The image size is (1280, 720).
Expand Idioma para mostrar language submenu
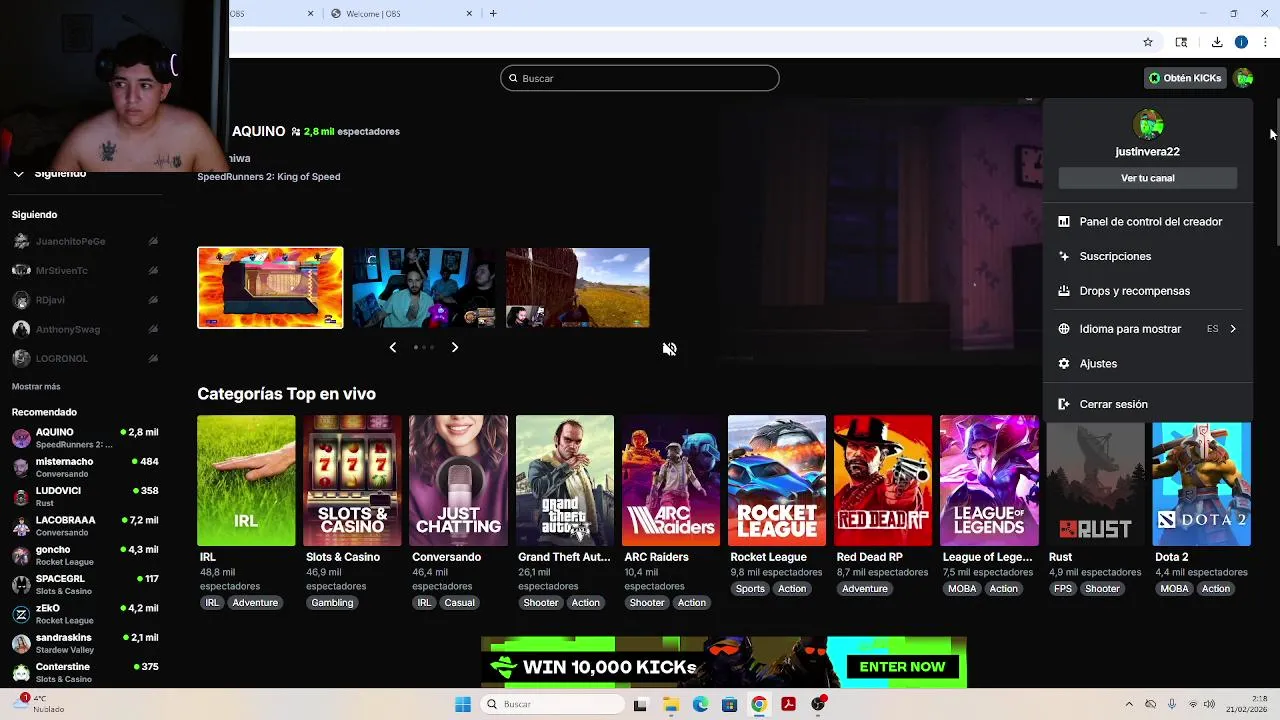coord(1148,329)
